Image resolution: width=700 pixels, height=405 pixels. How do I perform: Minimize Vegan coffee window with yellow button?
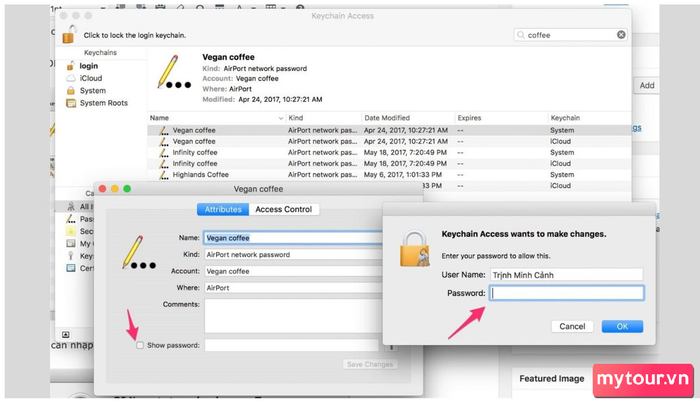pyautogui.click(x=115, y=189)
